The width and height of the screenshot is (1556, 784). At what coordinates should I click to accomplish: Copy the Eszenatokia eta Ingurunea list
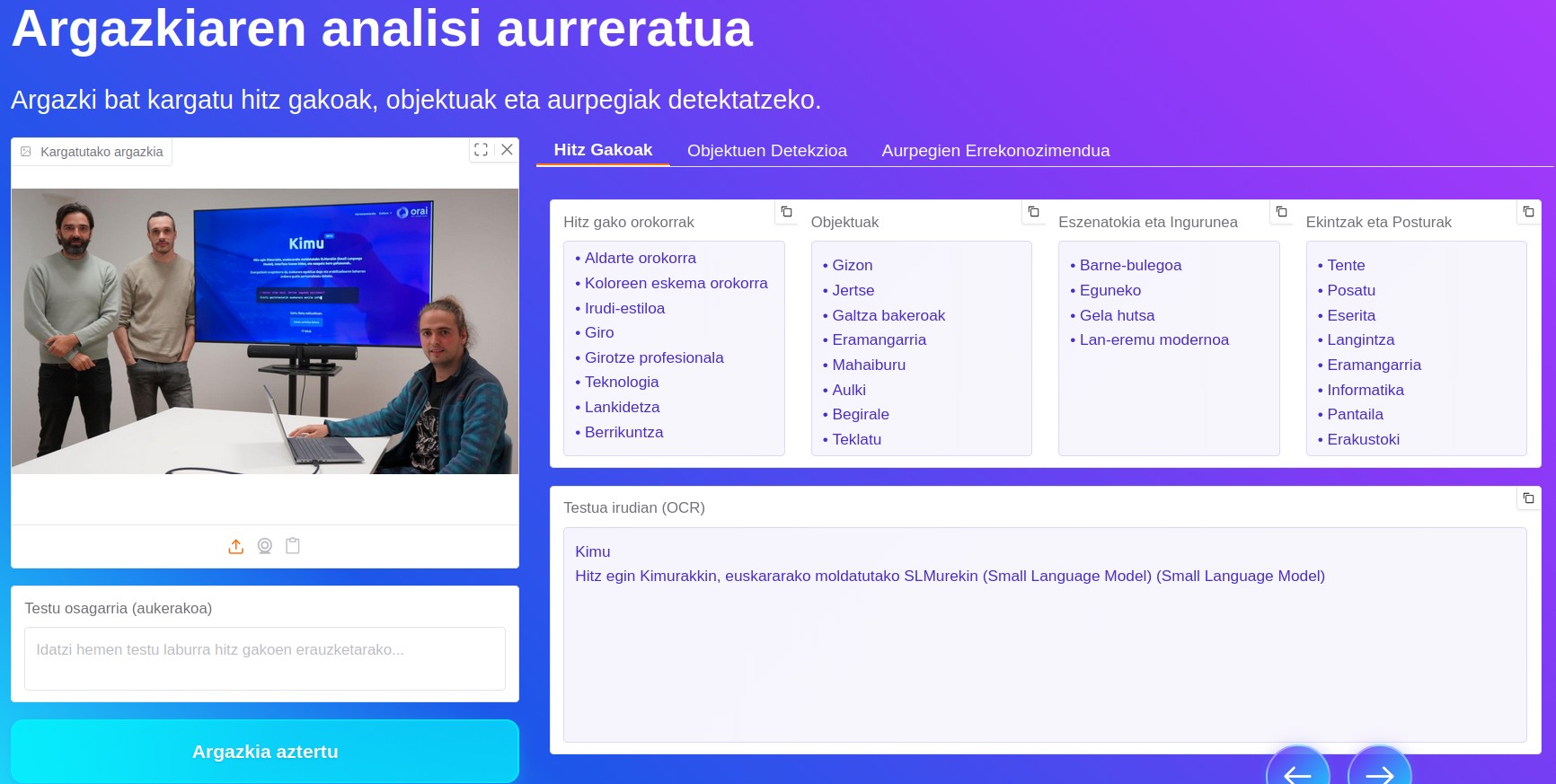tap(1281, 212)
